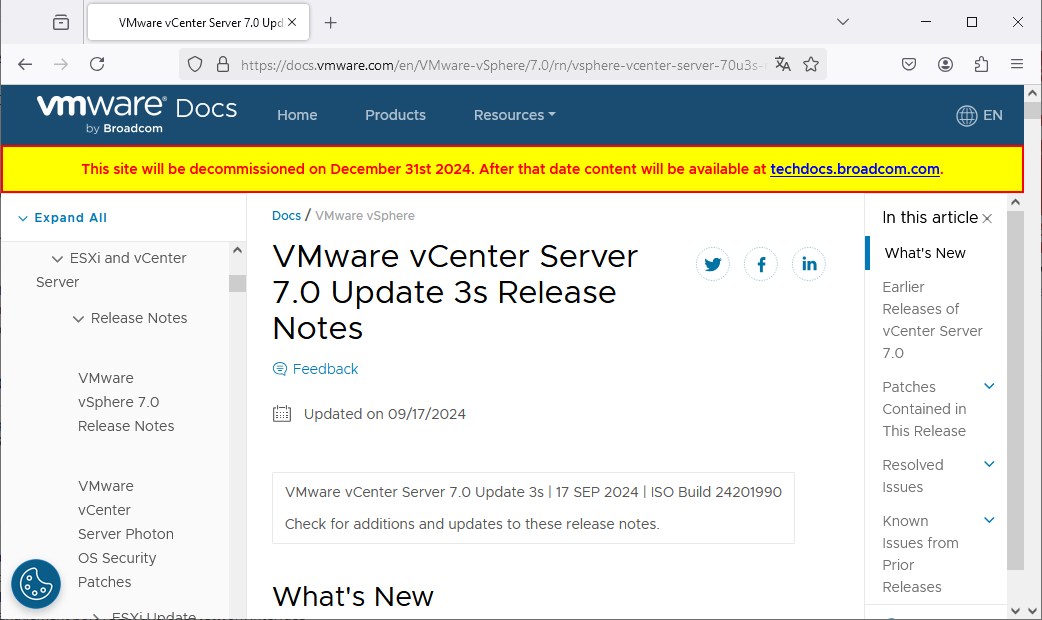Image resolution: width=1042 pixels, height=620 pixels.
Task: Jump to Resolved Issues section
Action: pos(912,476)
